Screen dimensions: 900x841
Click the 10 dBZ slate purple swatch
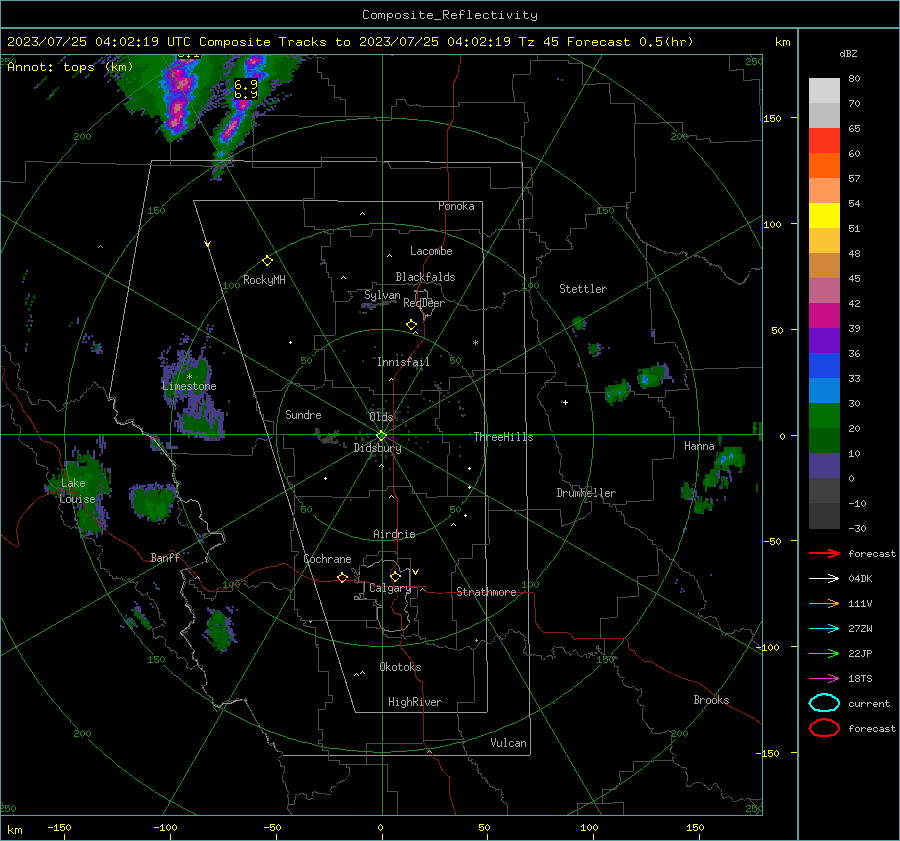tap(824, 466)
